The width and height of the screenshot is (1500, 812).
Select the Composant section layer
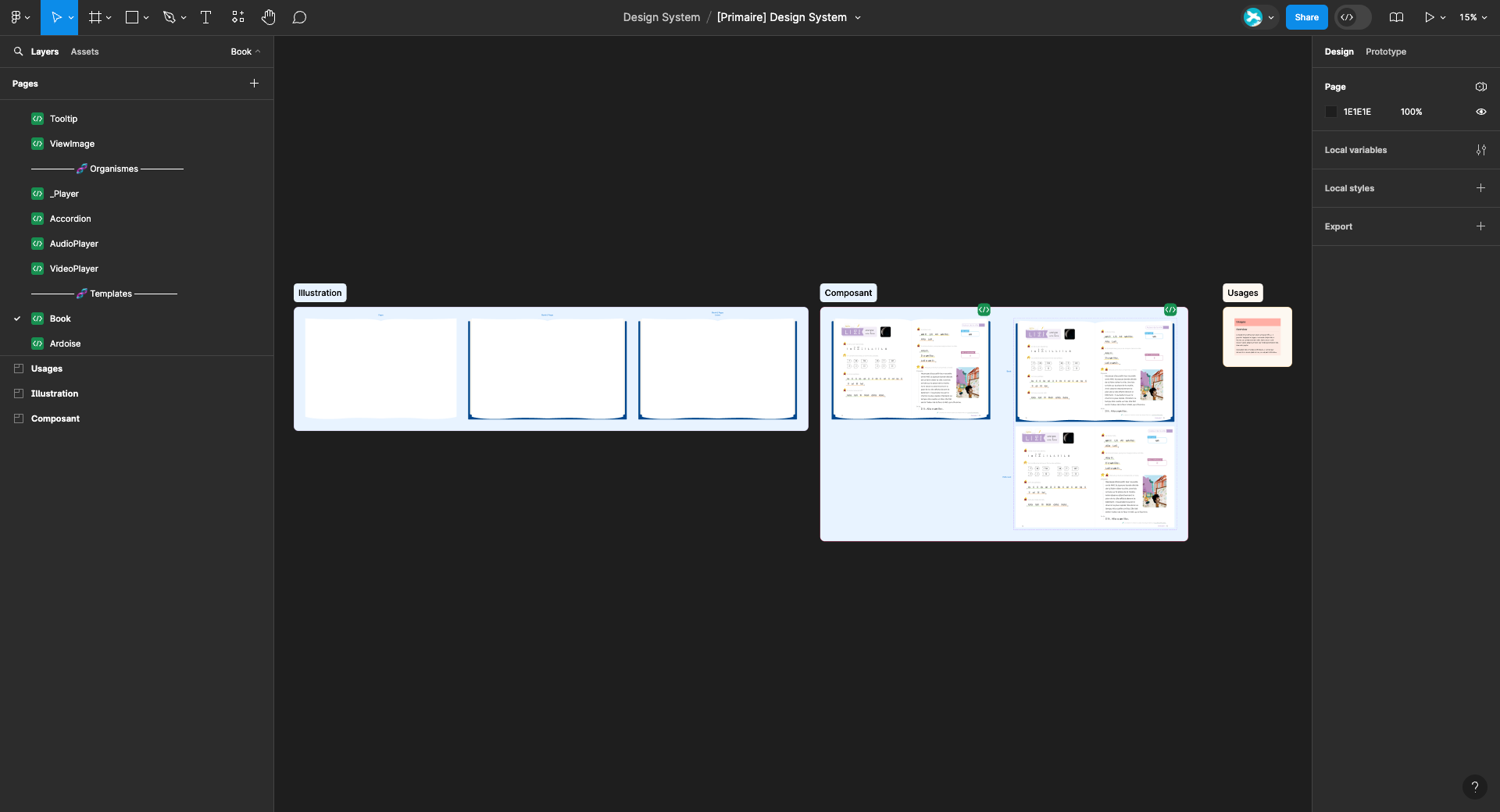point(137,418)
